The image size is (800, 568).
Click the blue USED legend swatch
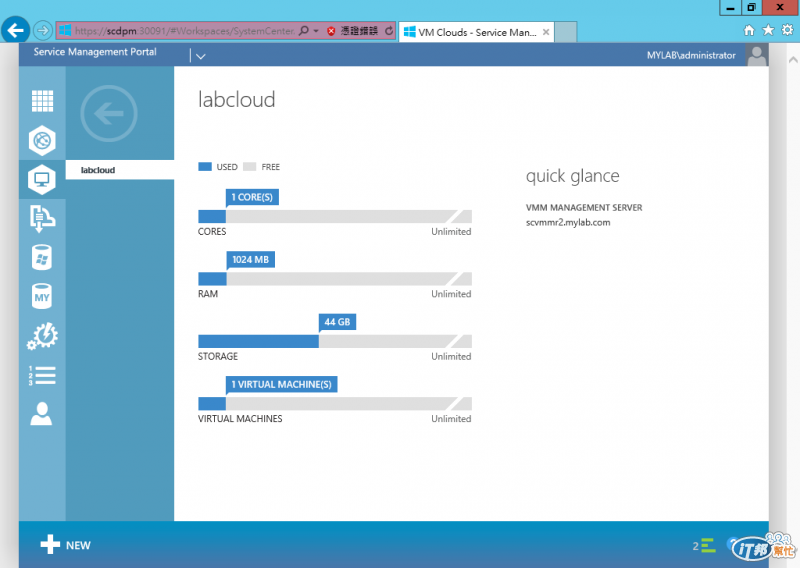[205, 166]
